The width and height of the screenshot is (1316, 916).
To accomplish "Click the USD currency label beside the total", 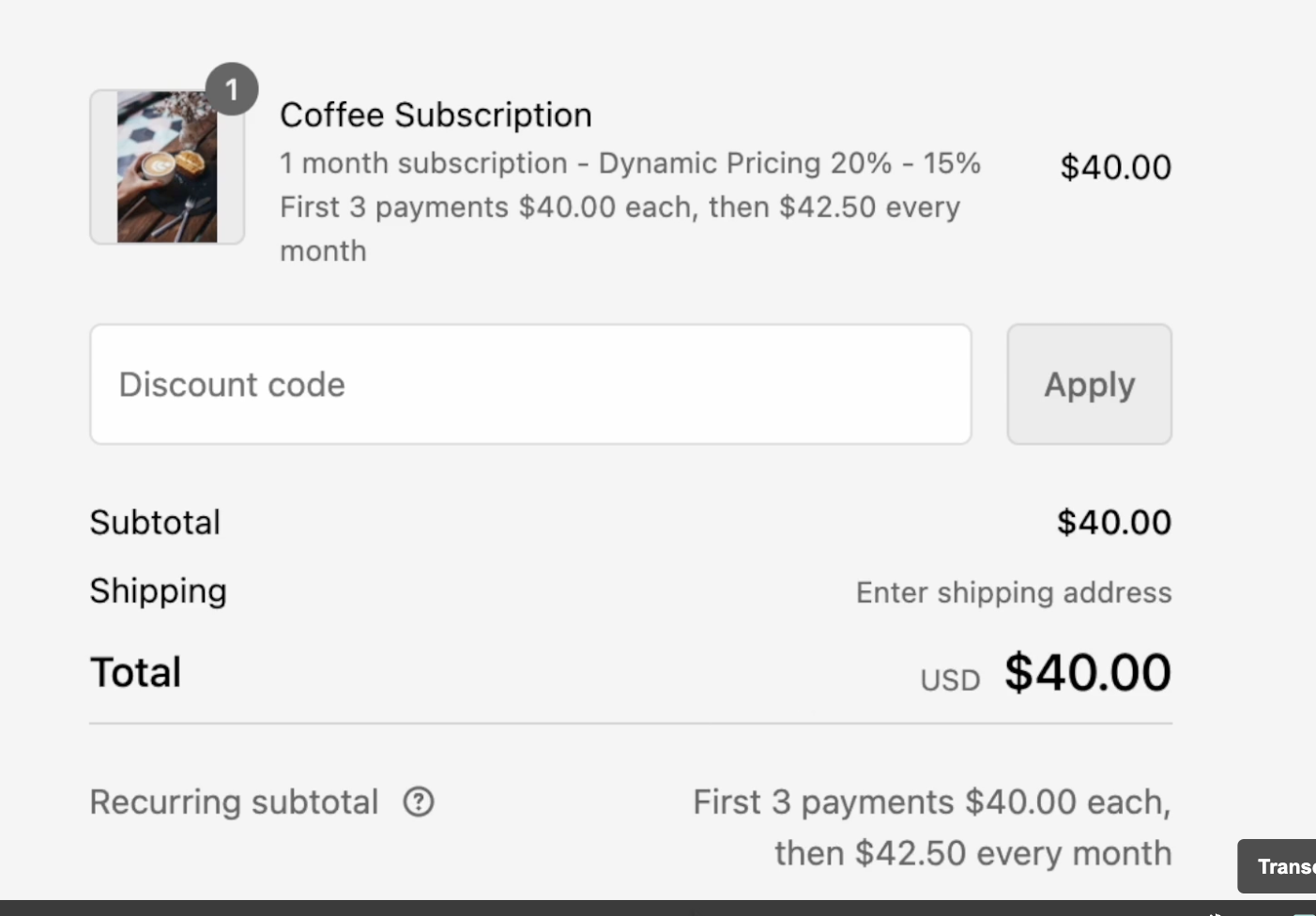I will (949, 679).
